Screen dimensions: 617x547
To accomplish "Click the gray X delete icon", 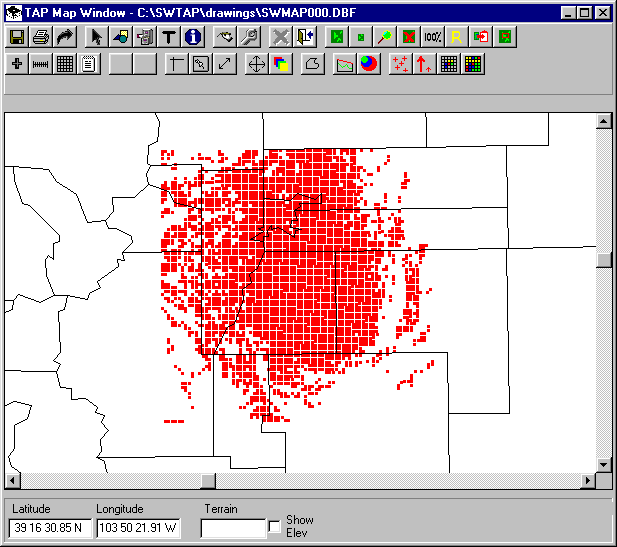I will tap(281, 37).
